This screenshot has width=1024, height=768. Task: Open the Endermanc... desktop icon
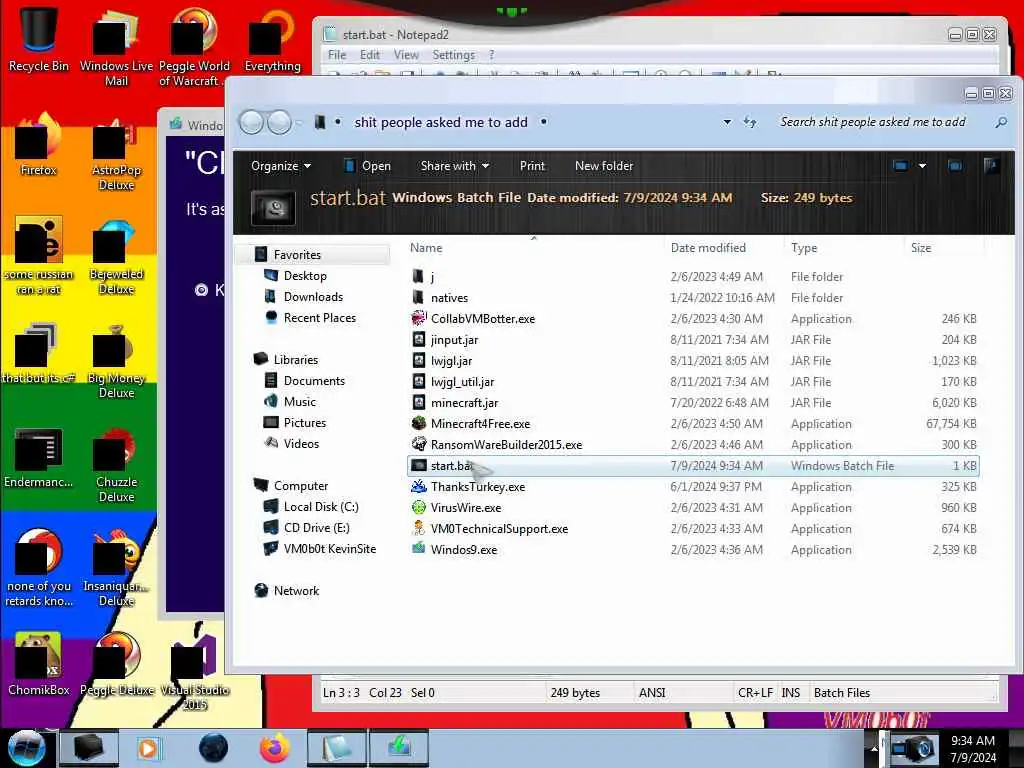(x=38, y=457)
